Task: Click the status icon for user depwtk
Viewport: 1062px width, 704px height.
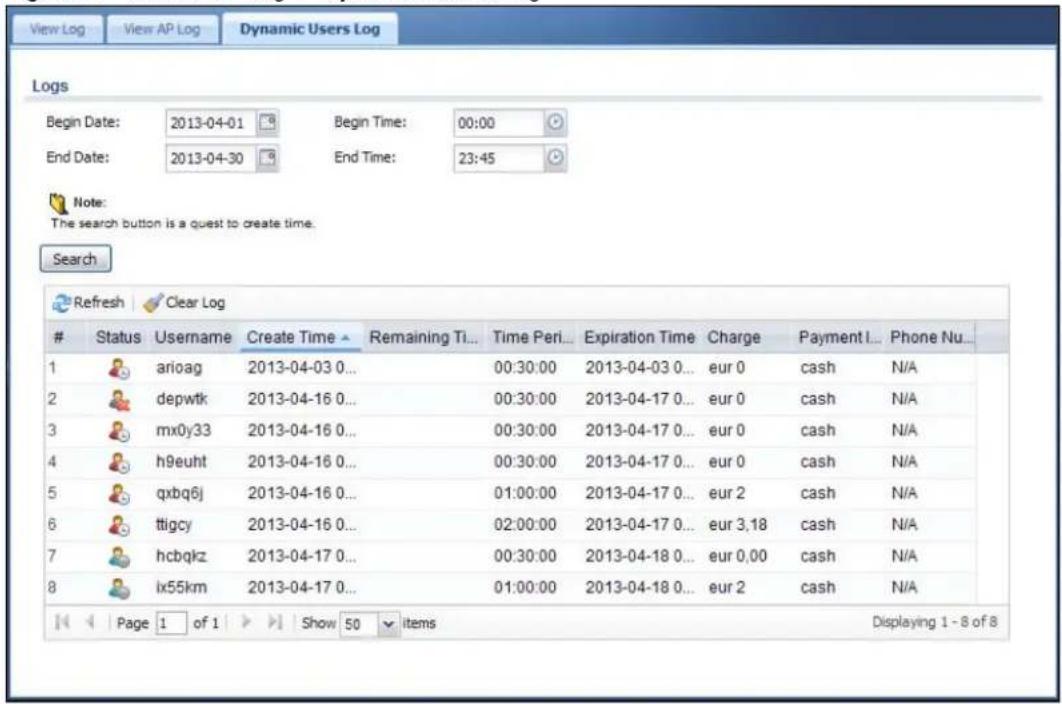Action: pos(119,399)
